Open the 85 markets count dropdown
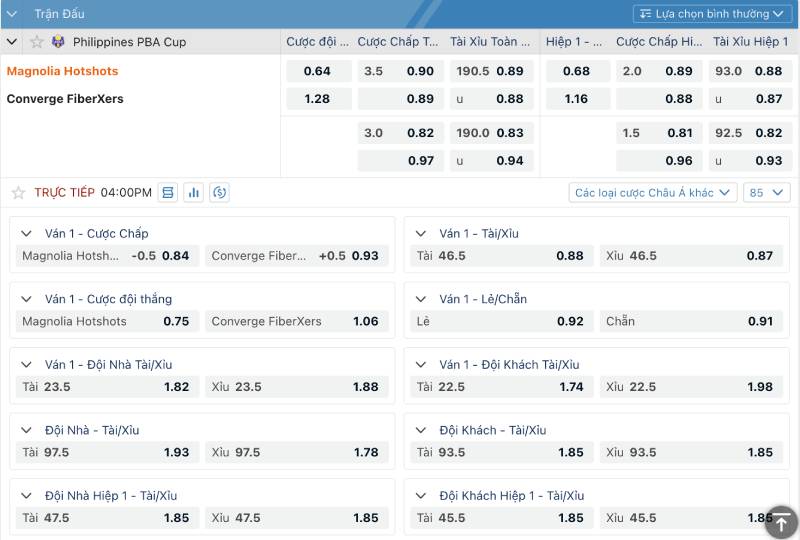 (x=766, y=192)
